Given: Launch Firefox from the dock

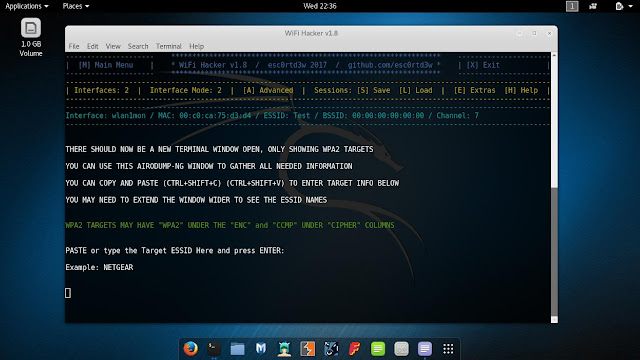Looking at the screenshot, I should pos(190,349).
